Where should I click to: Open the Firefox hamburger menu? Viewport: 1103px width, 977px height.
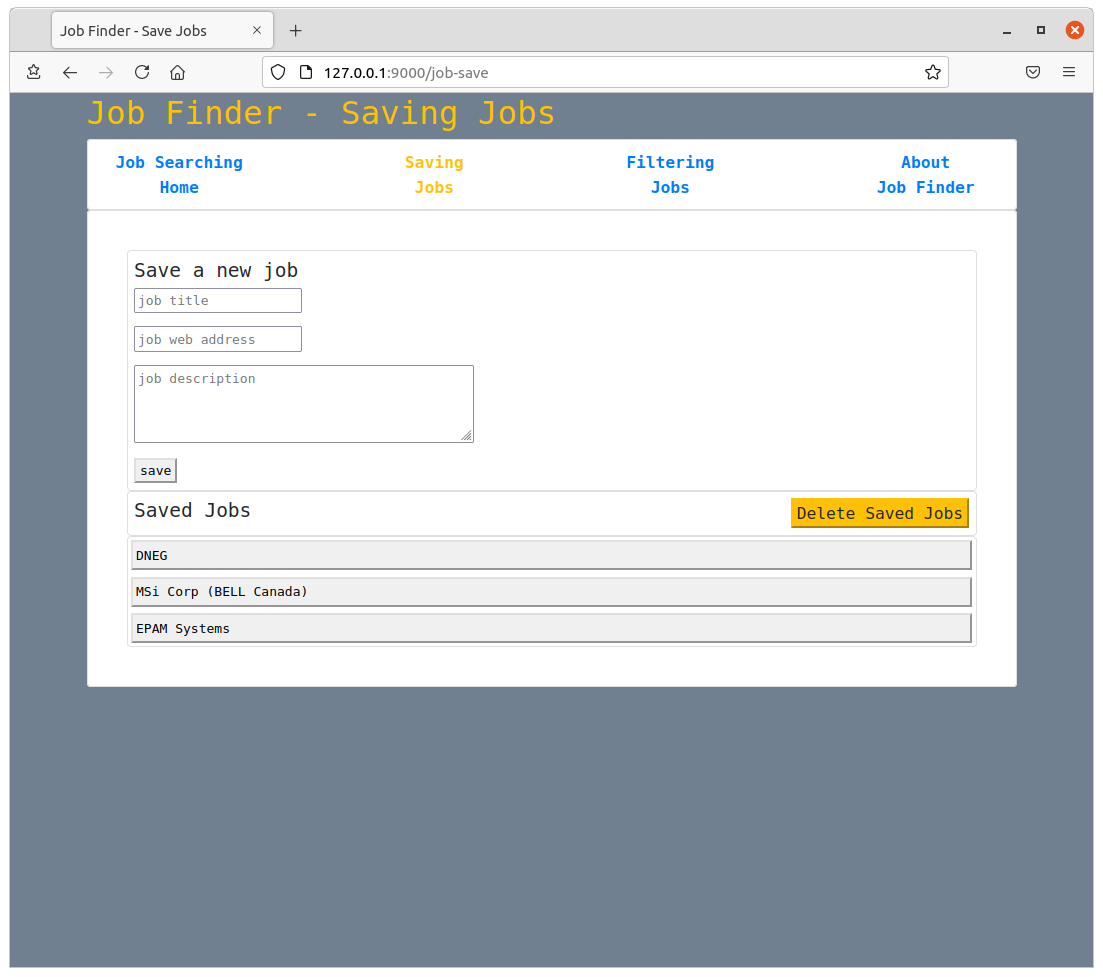pyautogui.click(x=1069, y=72)
